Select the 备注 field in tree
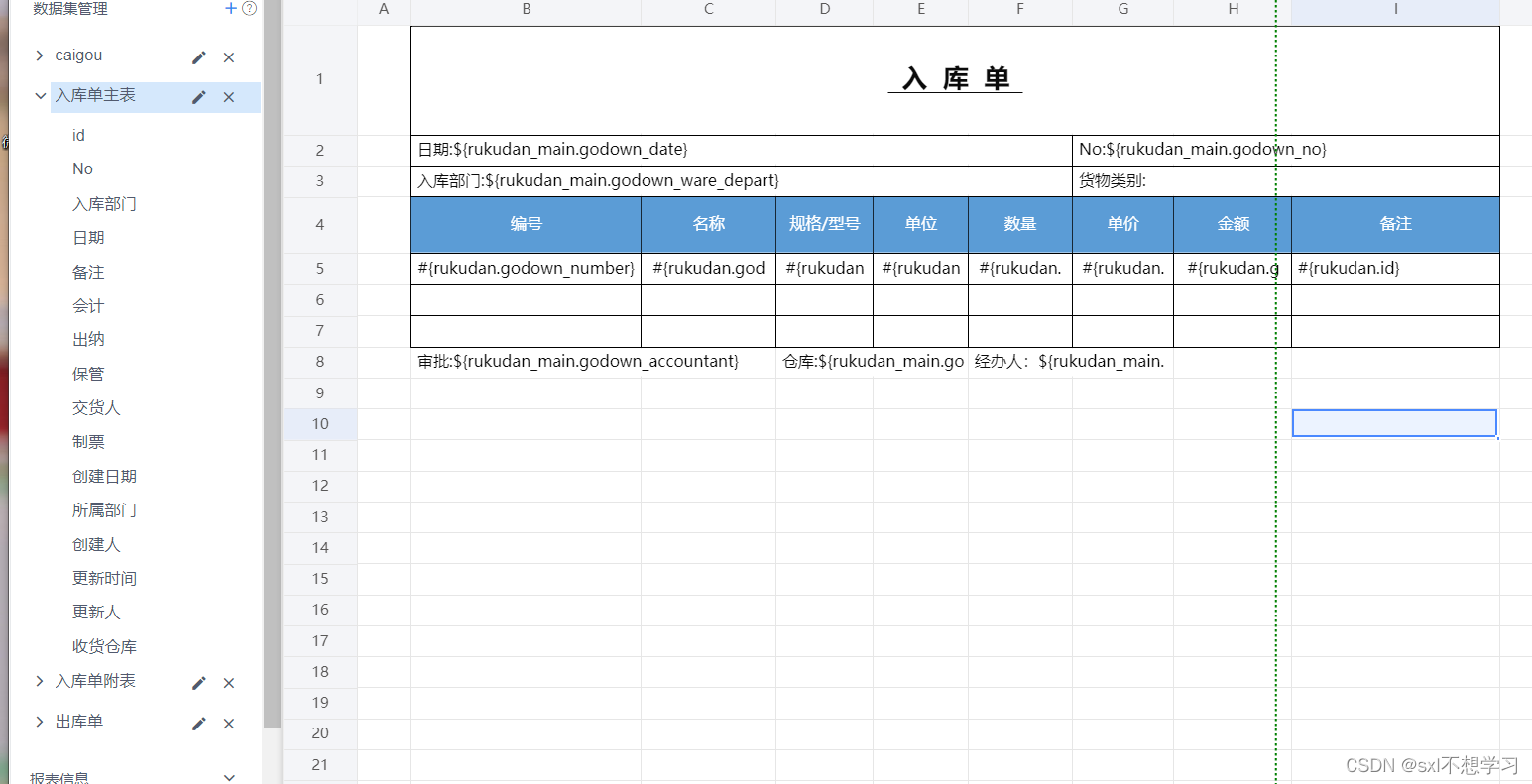The height and width of the screenshot is (784, 1532). (88, 272)
